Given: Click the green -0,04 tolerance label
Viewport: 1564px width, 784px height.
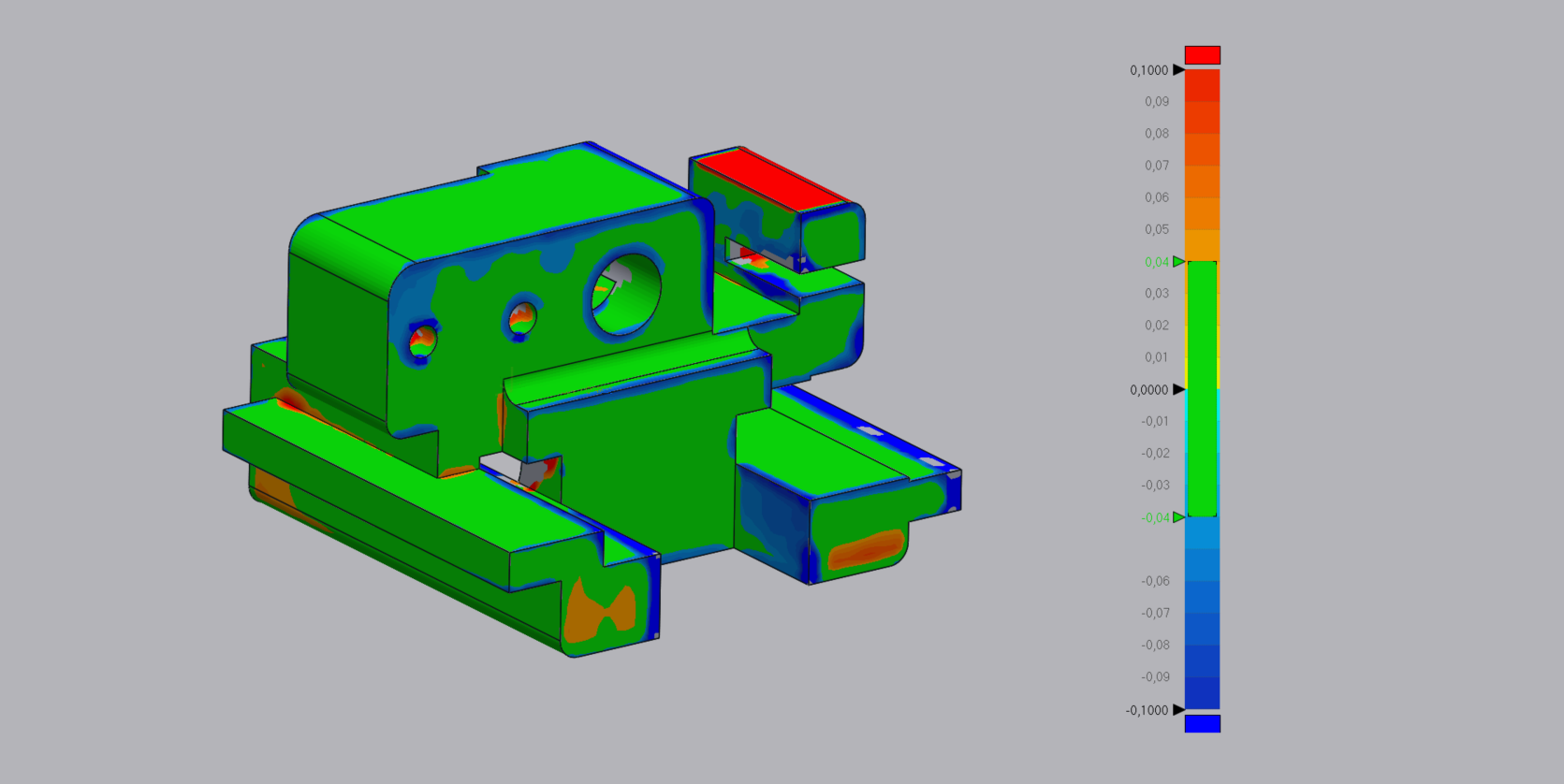Looking at the screenshot, I should (x=1155, y=517).
